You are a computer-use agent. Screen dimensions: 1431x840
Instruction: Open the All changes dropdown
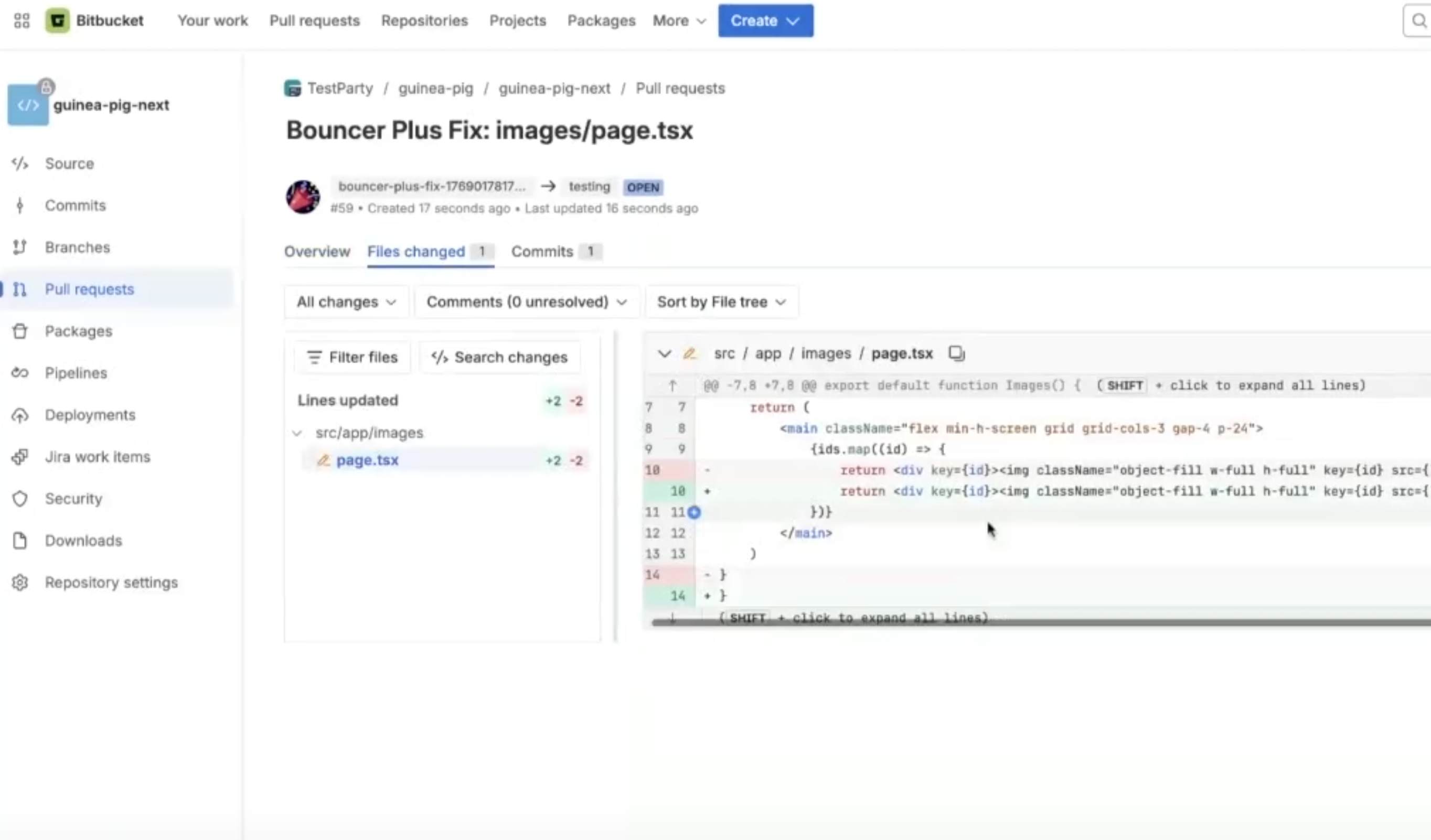click(x=345, y=301)
